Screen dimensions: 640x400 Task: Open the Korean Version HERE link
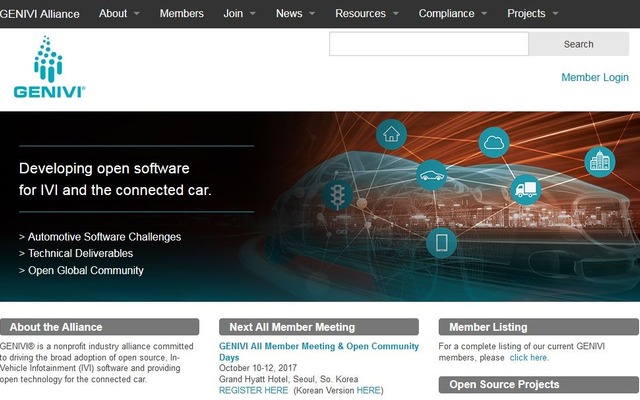(369, 390)
